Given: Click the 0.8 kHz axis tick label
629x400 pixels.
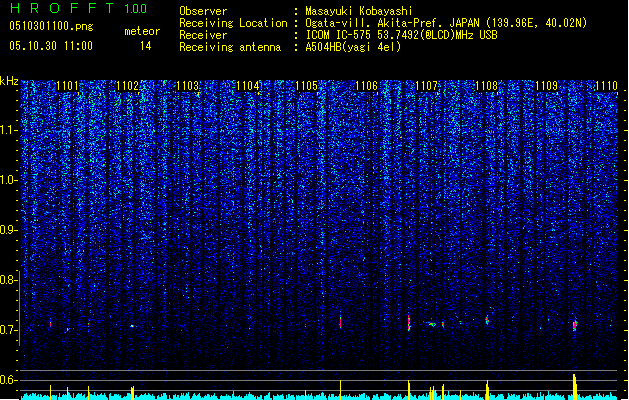Looking at the screenshot, I should 8,280.
